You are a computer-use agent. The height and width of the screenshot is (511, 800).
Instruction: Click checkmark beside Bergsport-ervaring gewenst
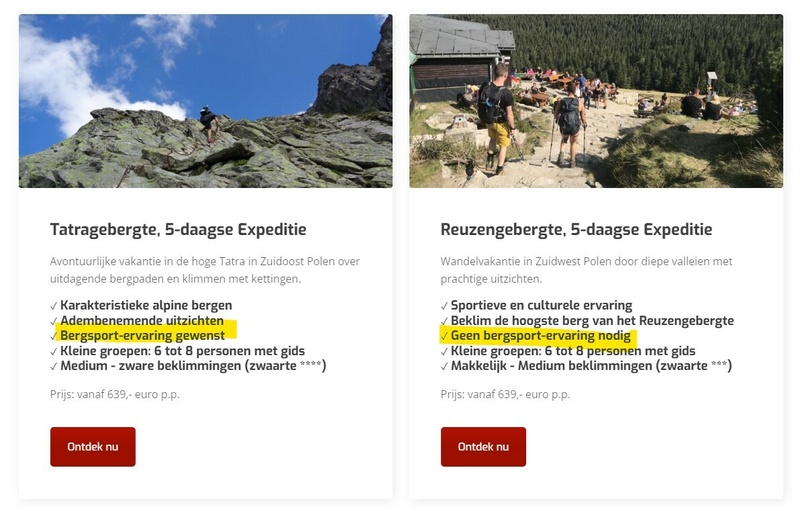click(x=54, y=336)
